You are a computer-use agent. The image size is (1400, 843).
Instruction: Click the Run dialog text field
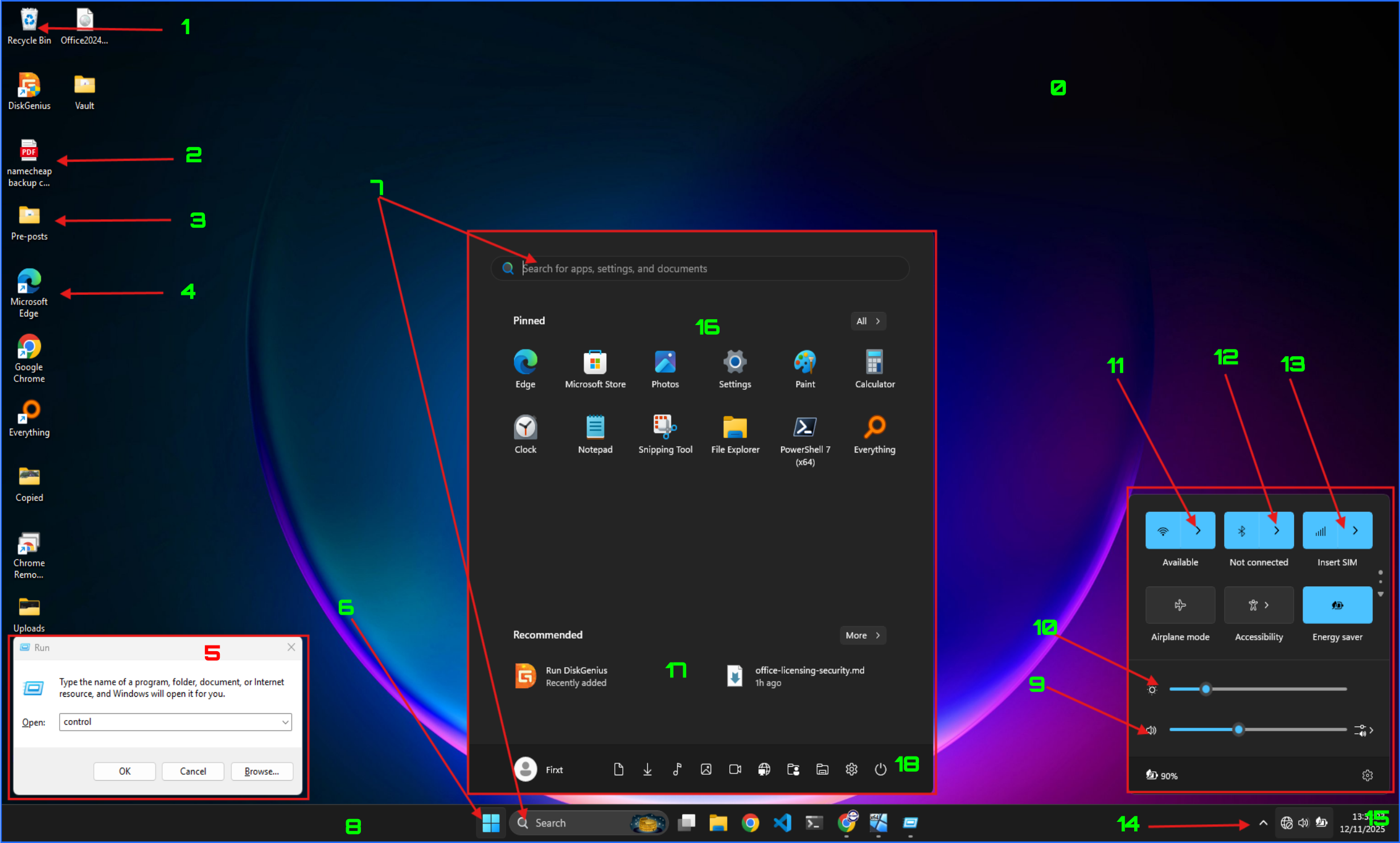click(x=175, y=722)
